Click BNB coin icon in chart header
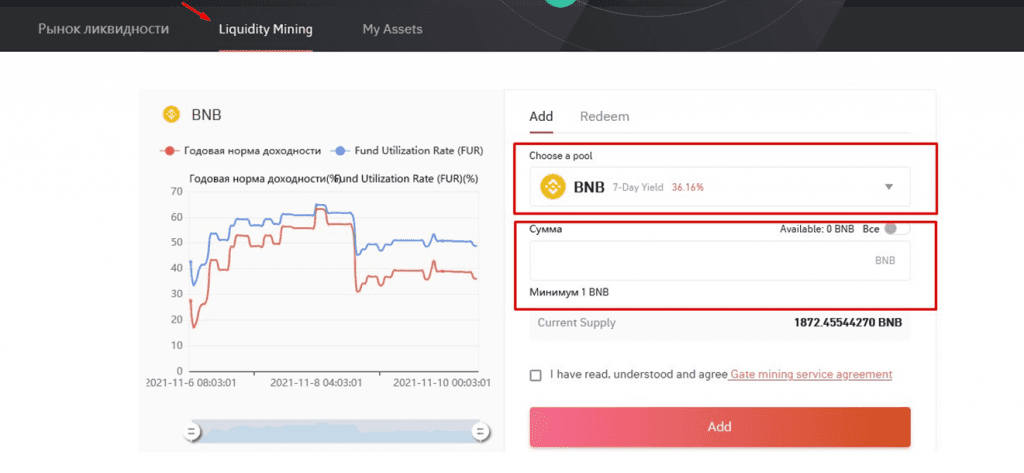 point(171,115)
